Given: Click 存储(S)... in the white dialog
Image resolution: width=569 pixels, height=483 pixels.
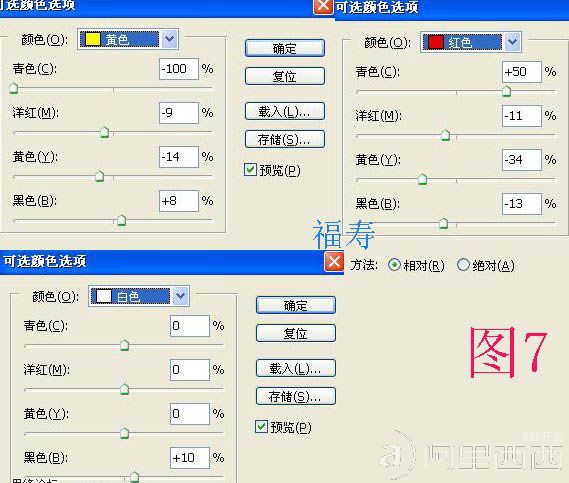Looking at the screenshot, I should pos(296,396).
